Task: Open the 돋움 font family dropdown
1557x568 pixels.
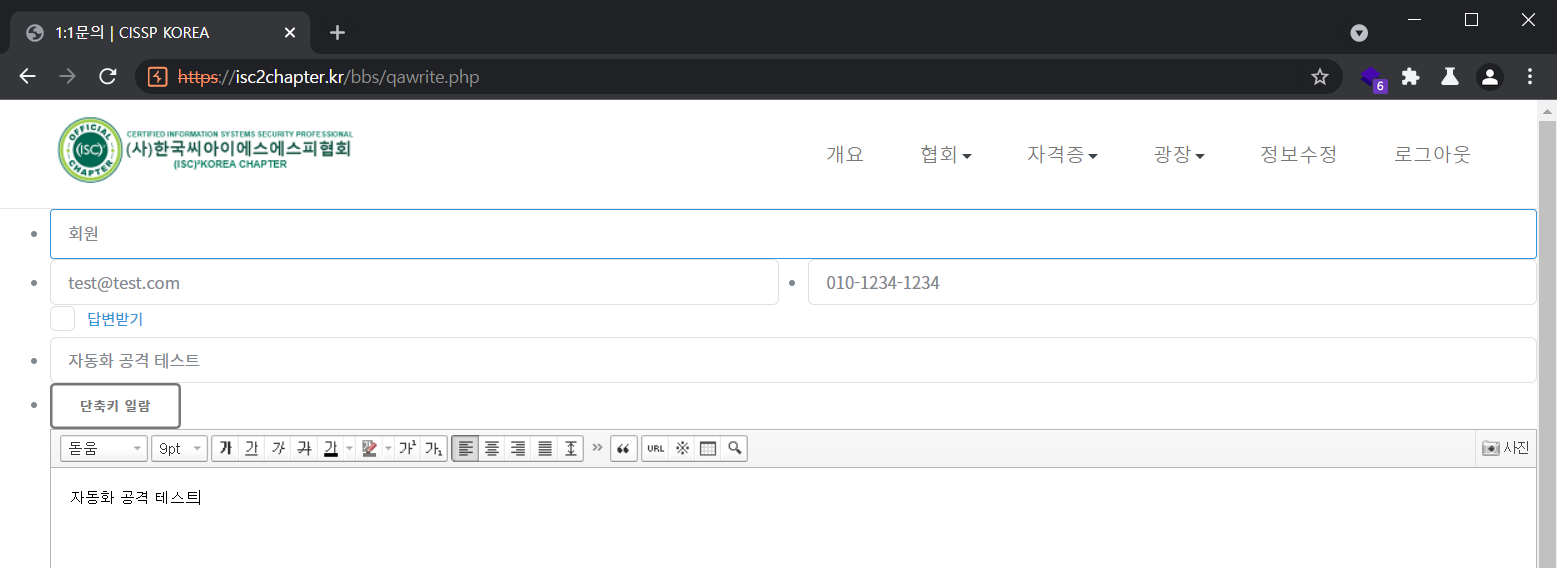Action: pyautogui.click(x=103, y=449)
